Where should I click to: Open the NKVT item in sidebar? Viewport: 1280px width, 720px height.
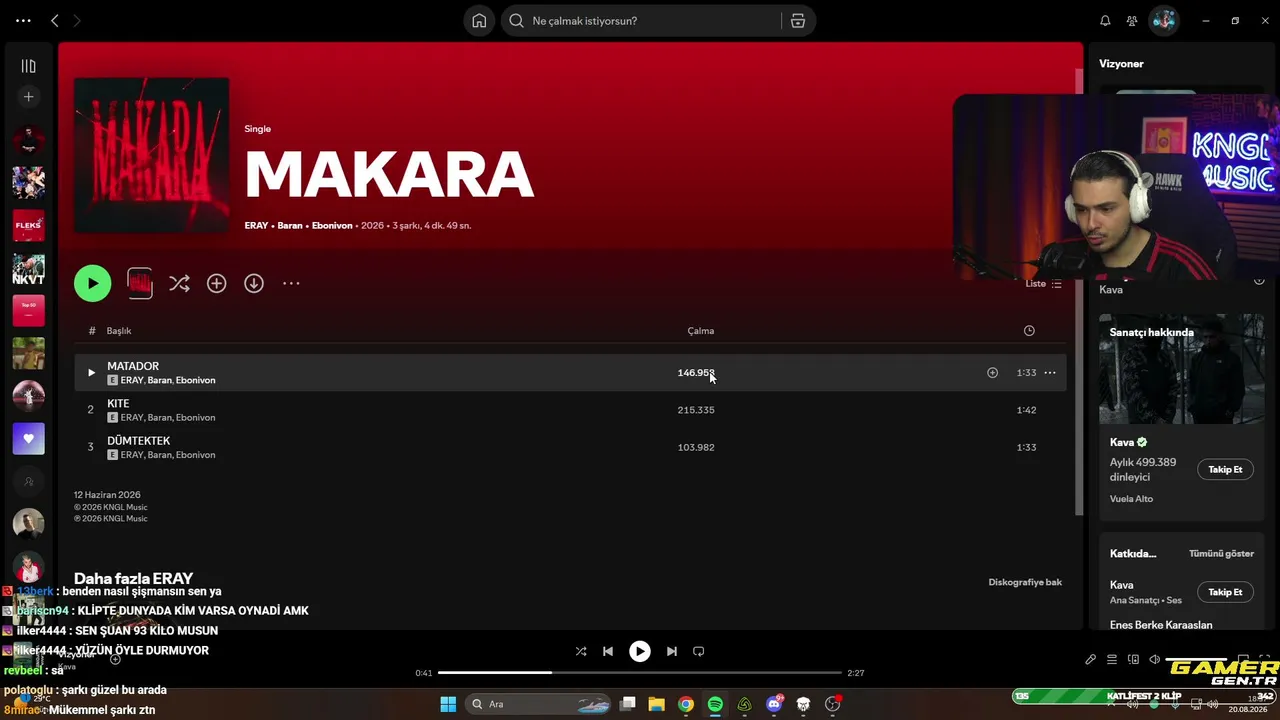pyautogui.click(x=29, y=268)
